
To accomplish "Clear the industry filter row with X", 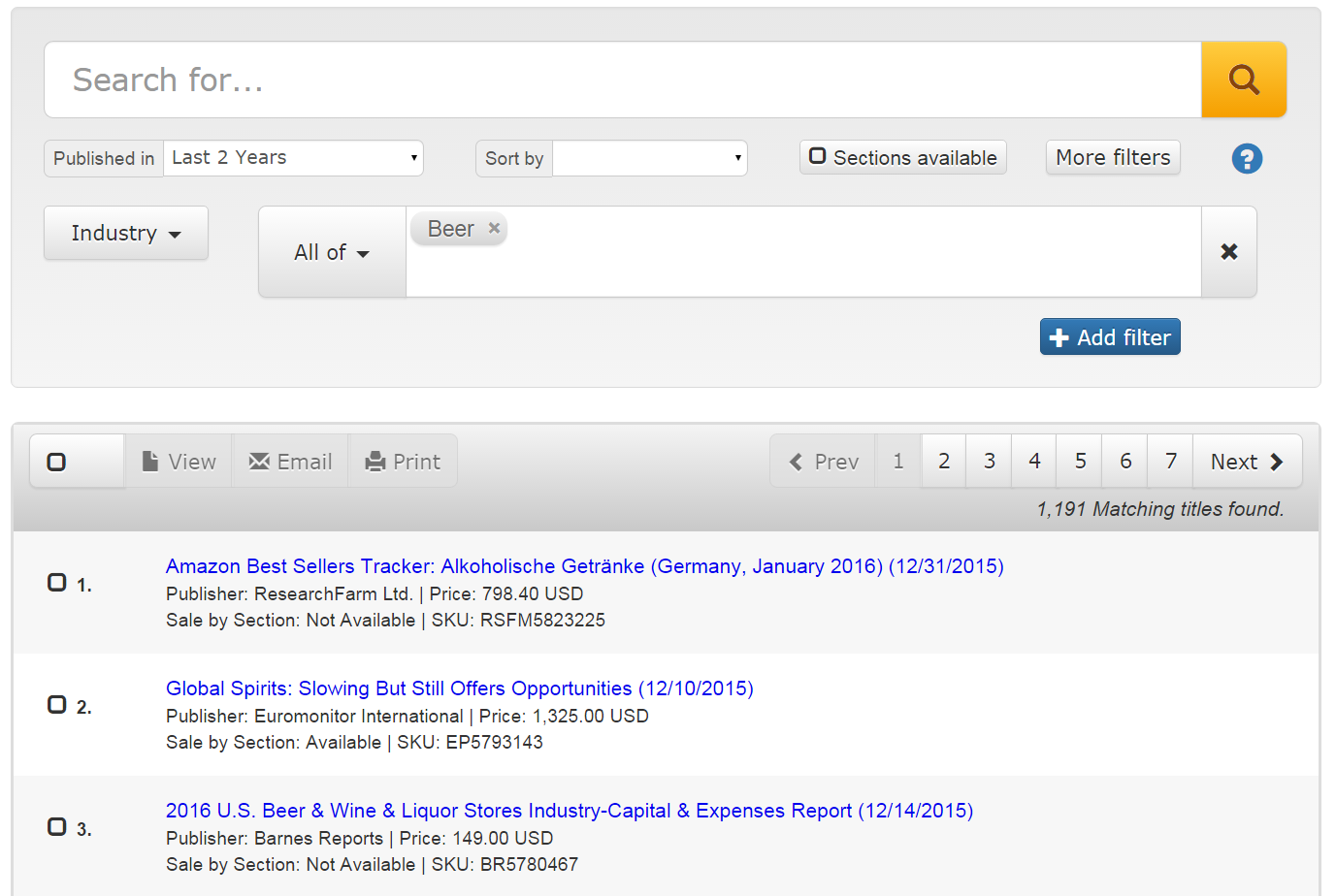I will [1228, 252].
